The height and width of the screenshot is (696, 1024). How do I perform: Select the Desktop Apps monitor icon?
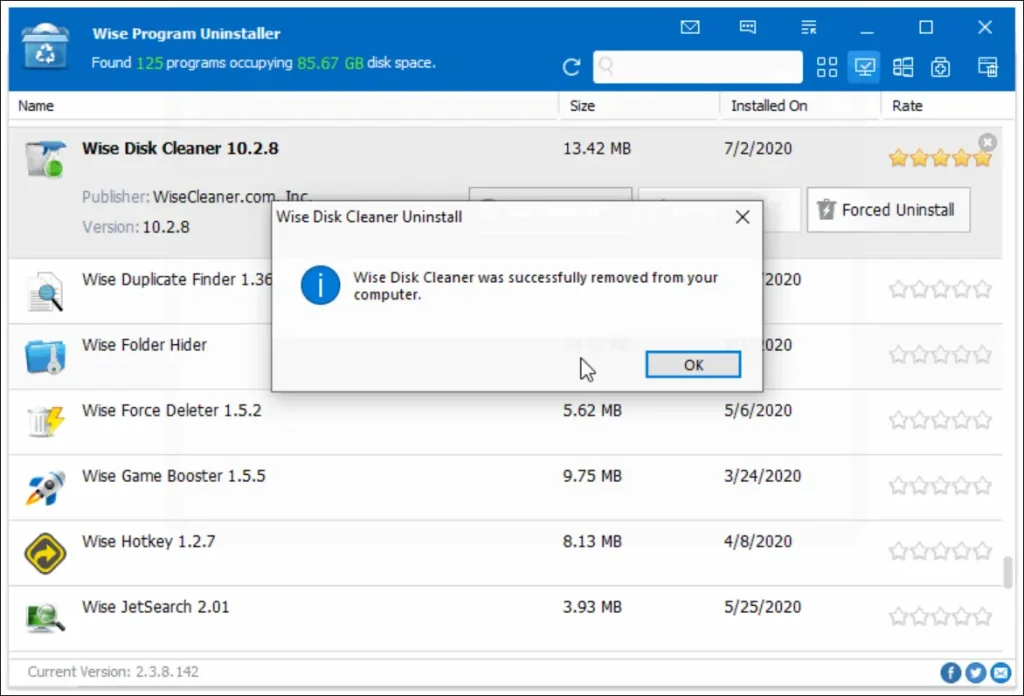(x=864, y=67)
